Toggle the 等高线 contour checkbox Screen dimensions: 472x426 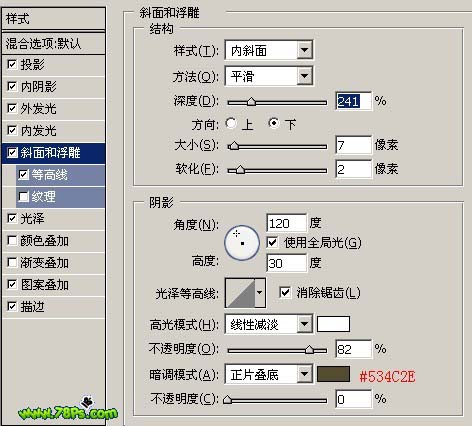point(24,175)
